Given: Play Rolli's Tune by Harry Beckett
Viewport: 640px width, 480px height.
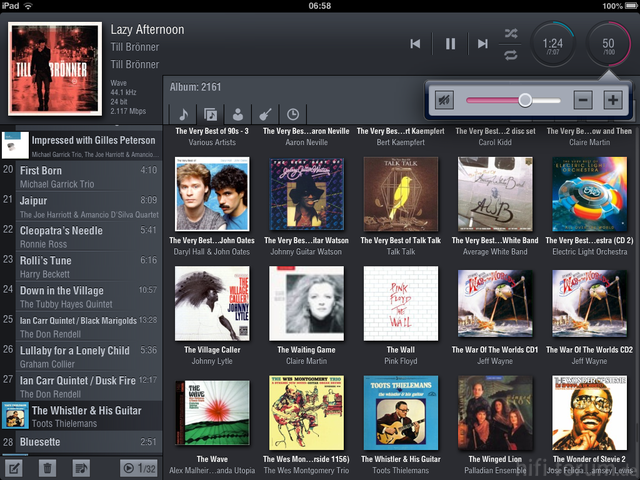Looking at the screenshot, I should pos(81,267).
